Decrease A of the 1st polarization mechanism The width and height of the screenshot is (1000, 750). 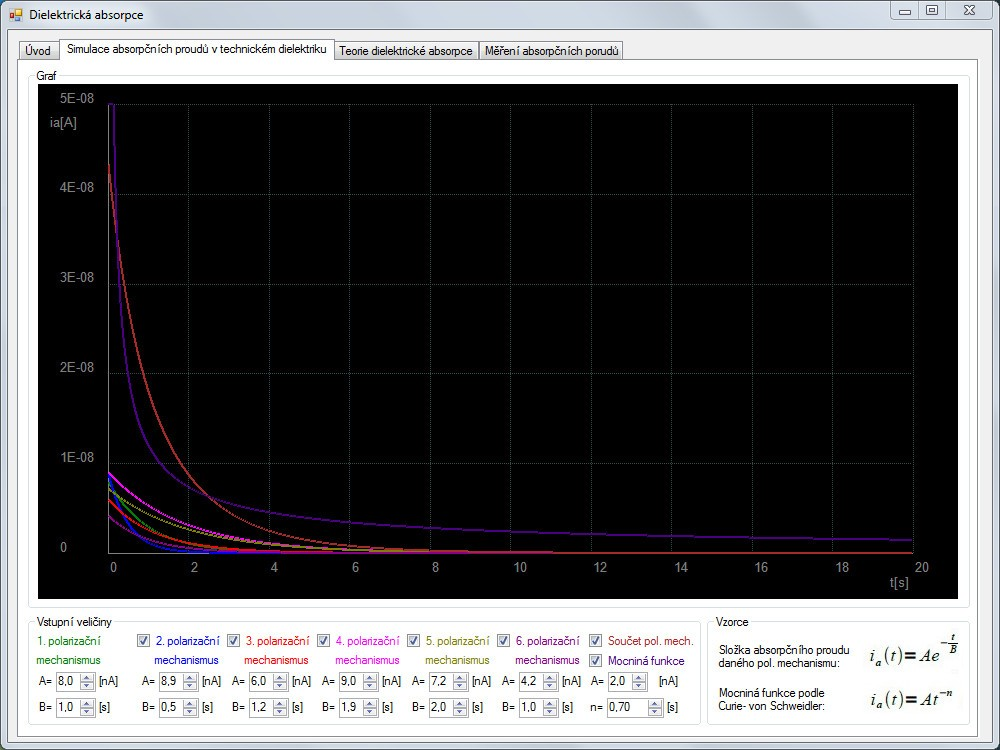(x=87, y=686)
